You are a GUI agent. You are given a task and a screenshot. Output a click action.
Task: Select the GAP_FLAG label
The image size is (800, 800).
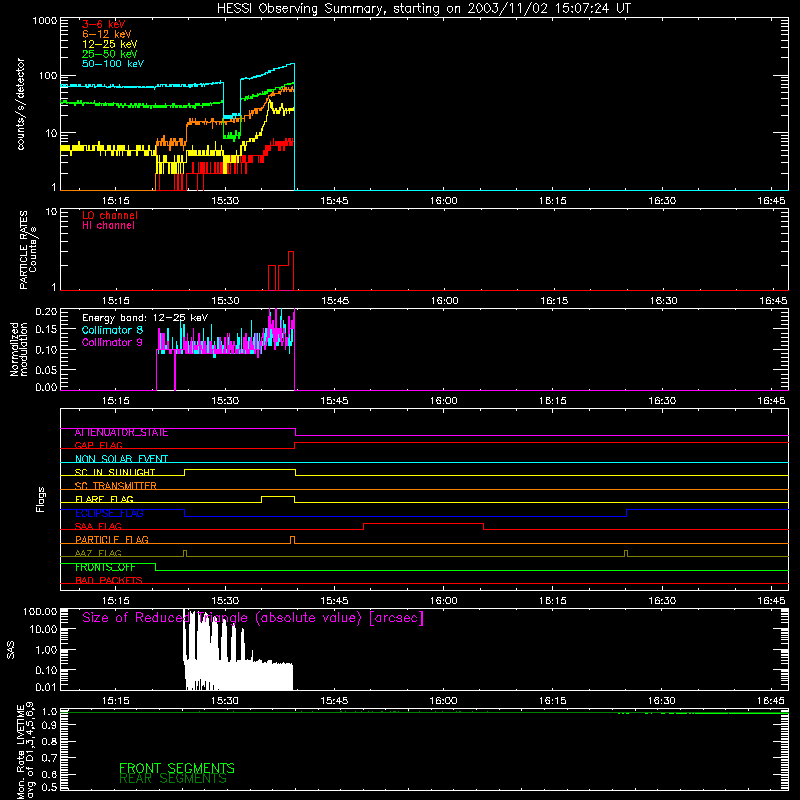pos(98,445)
